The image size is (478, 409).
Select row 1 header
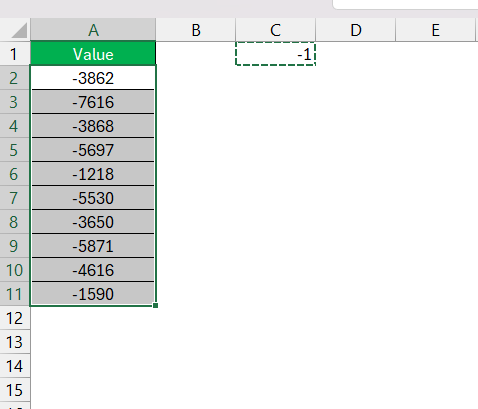click(x=15, y=54)
